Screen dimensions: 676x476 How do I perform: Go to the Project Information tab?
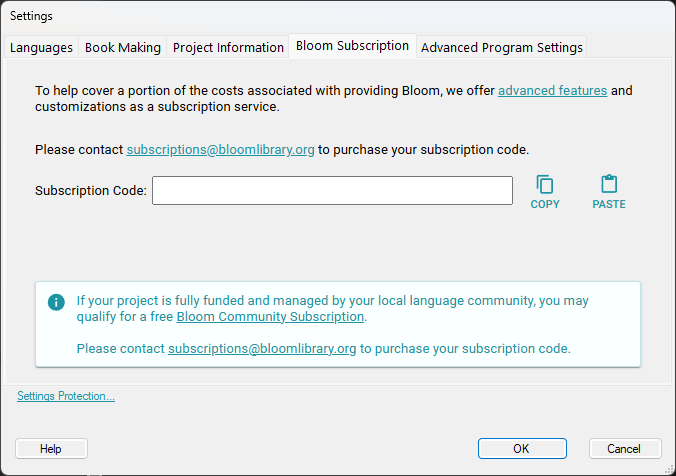click(228, 47)
